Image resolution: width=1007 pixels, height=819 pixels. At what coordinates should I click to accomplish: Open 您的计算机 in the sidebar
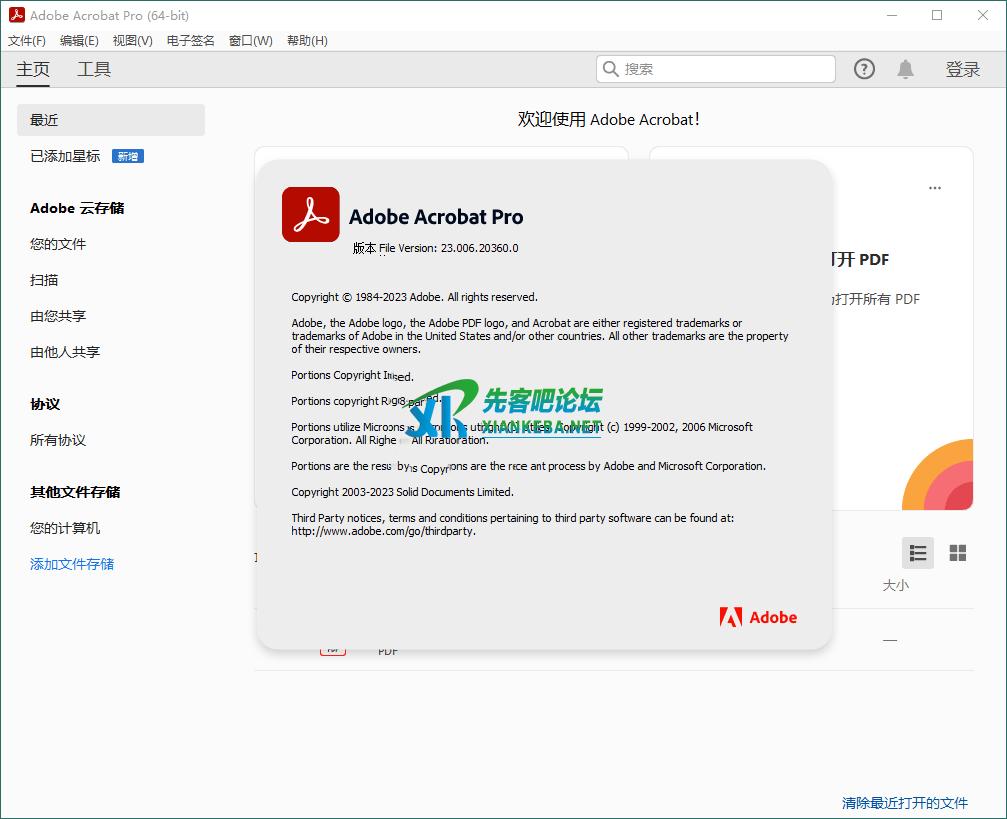click(x=65, y=528)
